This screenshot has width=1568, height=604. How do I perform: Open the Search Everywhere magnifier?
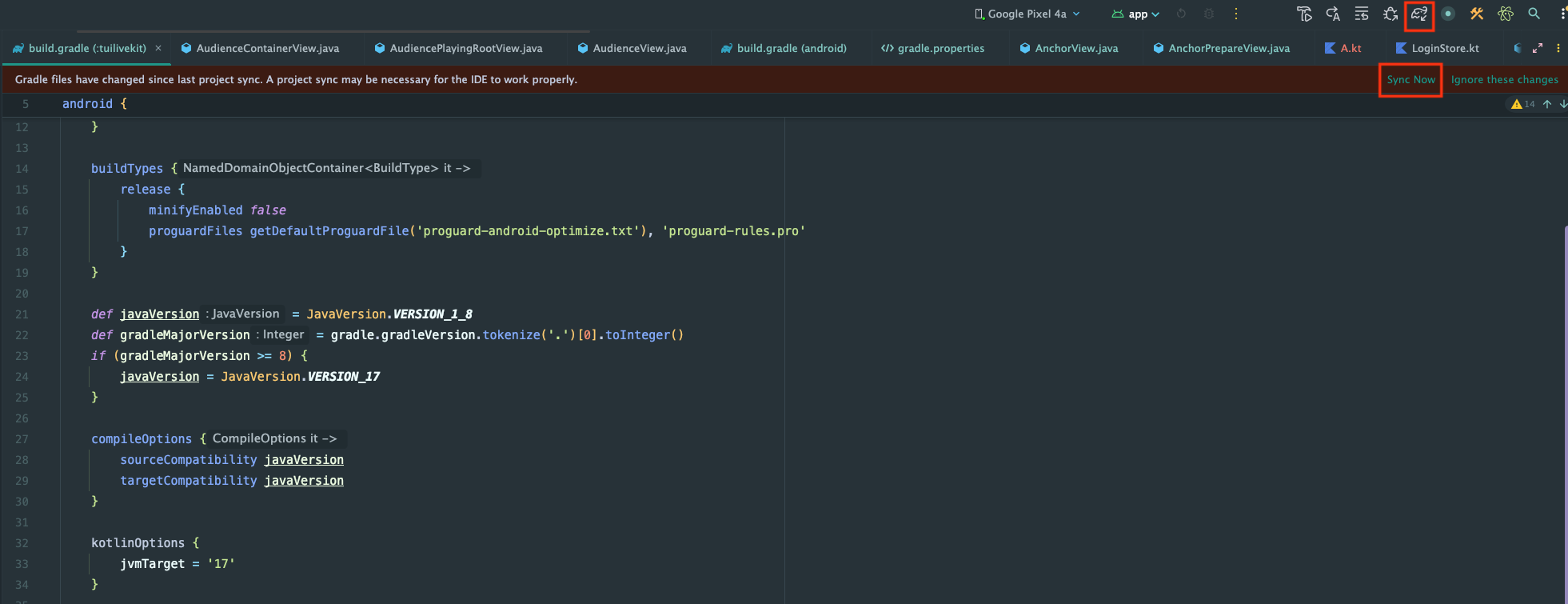(x=1534, y=14)
